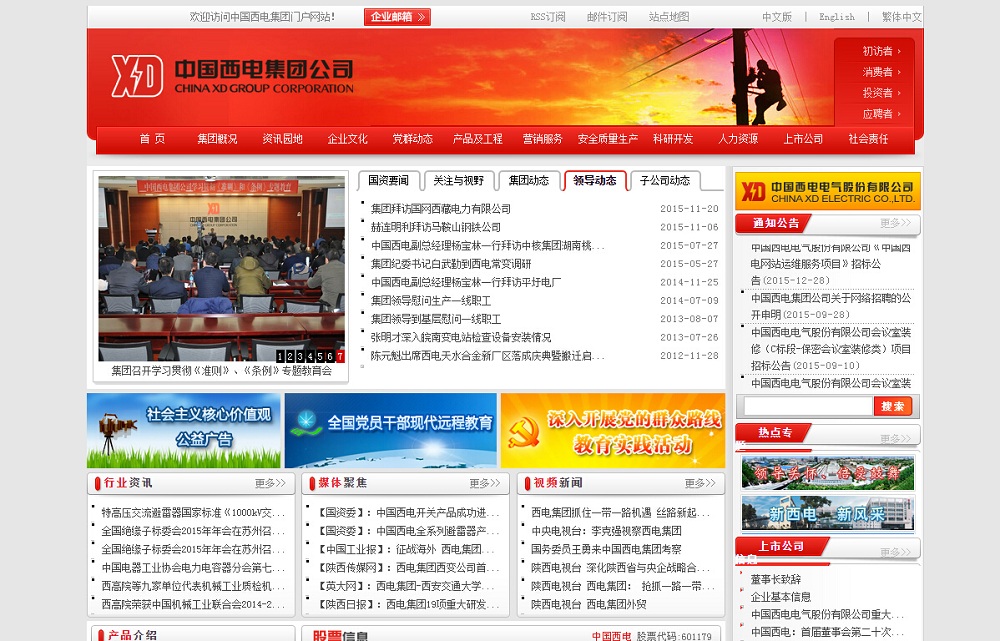Expand 行业资讯 更多>> link
1000x641 pixels.
point(270,483)
